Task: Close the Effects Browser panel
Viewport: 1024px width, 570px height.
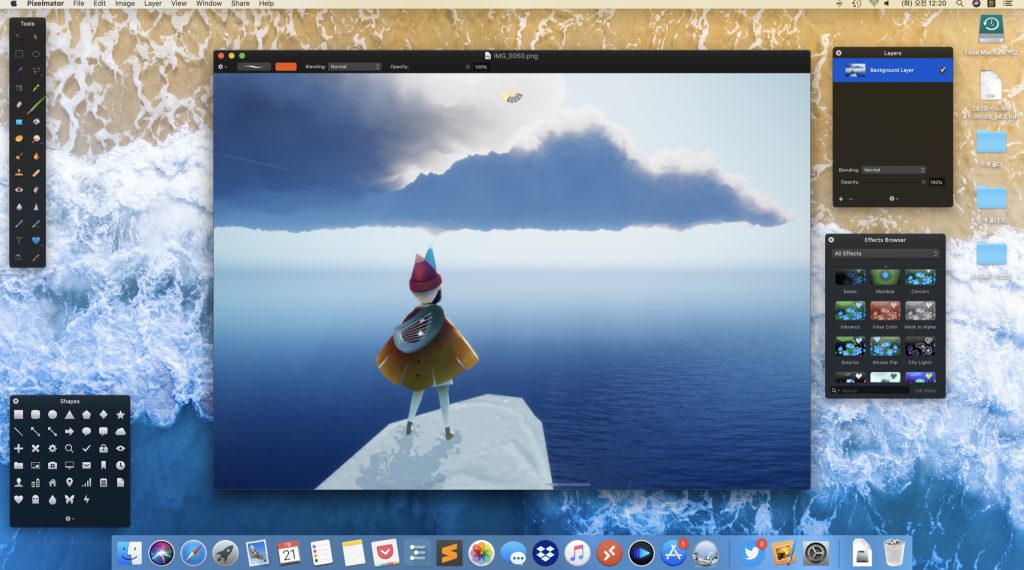Action: [x=831, y=240]
